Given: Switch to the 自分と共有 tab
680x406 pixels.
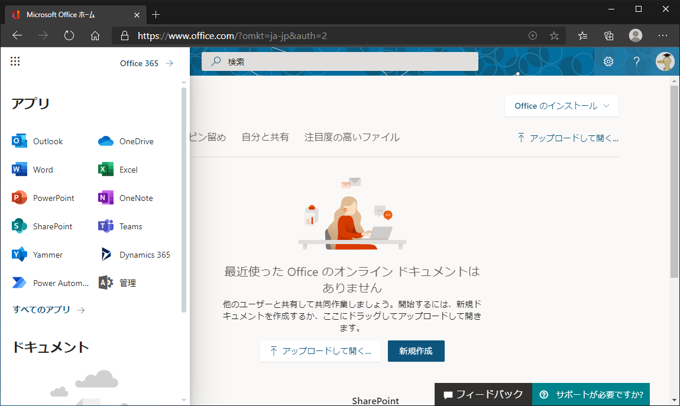Looking at the screenshot, I should click(x=265, y=138).
